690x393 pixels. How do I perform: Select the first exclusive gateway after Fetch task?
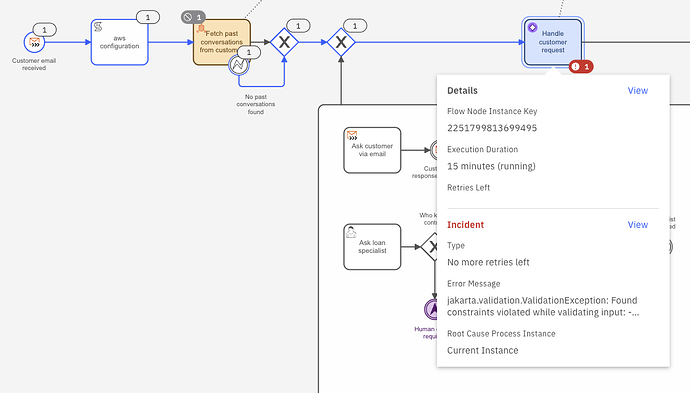(x=284, y=42)
